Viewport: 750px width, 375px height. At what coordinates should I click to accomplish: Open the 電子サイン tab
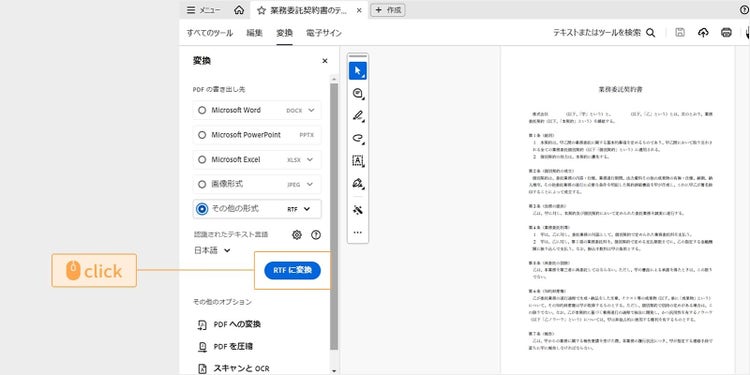click(x=324, y=33)
